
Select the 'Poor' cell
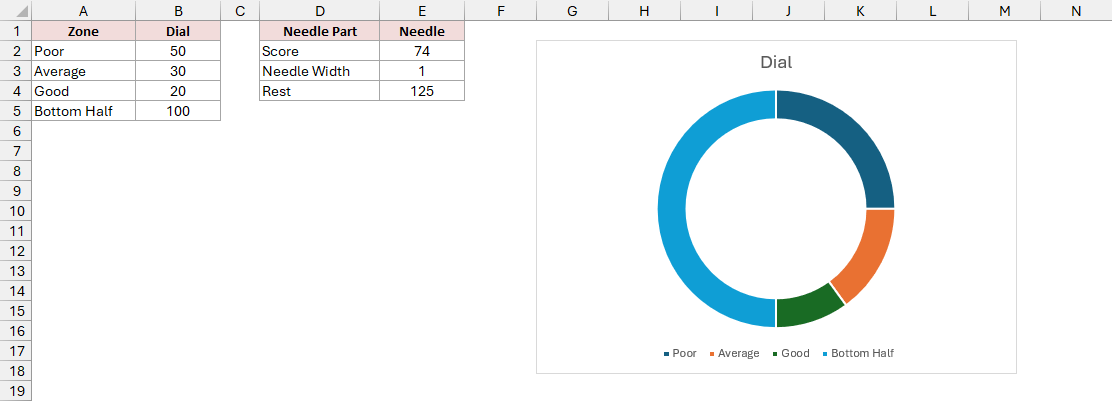pos(84,51)
